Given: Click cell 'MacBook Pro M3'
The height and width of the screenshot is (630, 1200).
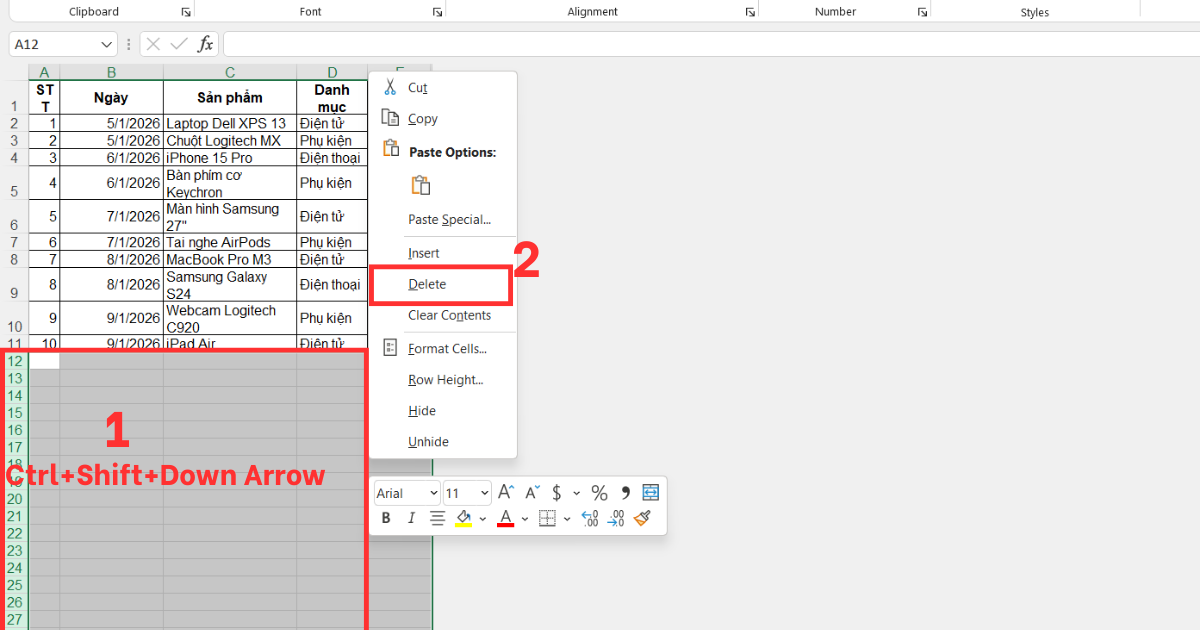Looking at the screenshot, I should [230, 259].
